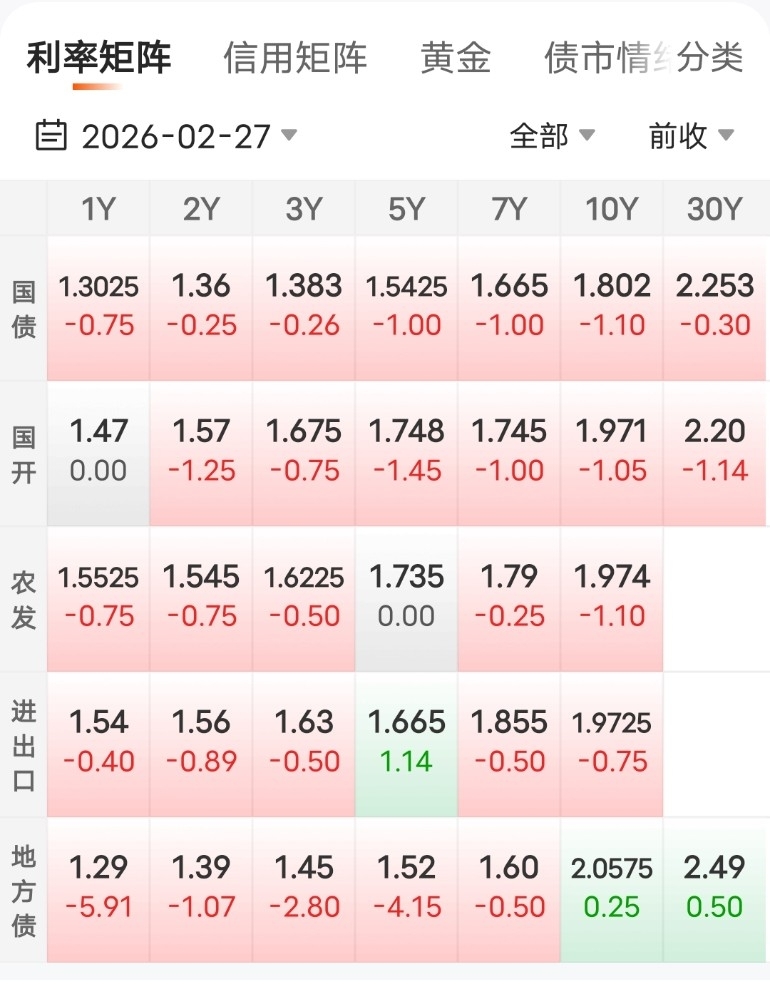Tap the green 进出口 5Y cell 1.665

pos(406,745)
